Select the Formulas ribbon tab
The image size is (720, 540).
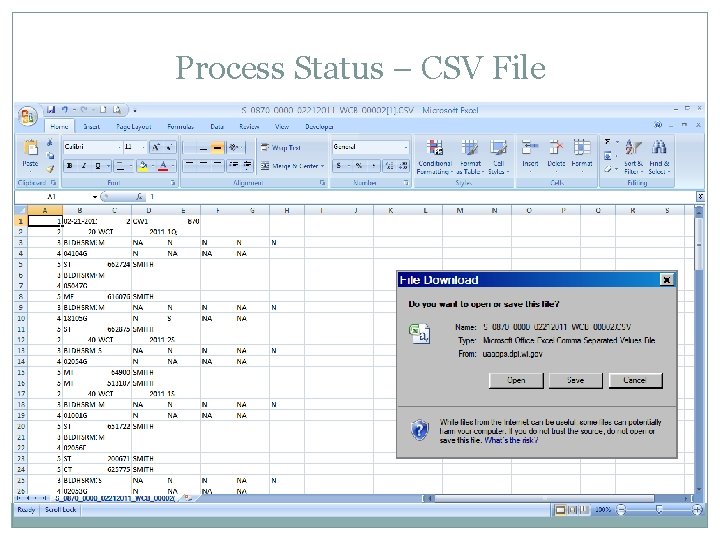click(180, 126)
